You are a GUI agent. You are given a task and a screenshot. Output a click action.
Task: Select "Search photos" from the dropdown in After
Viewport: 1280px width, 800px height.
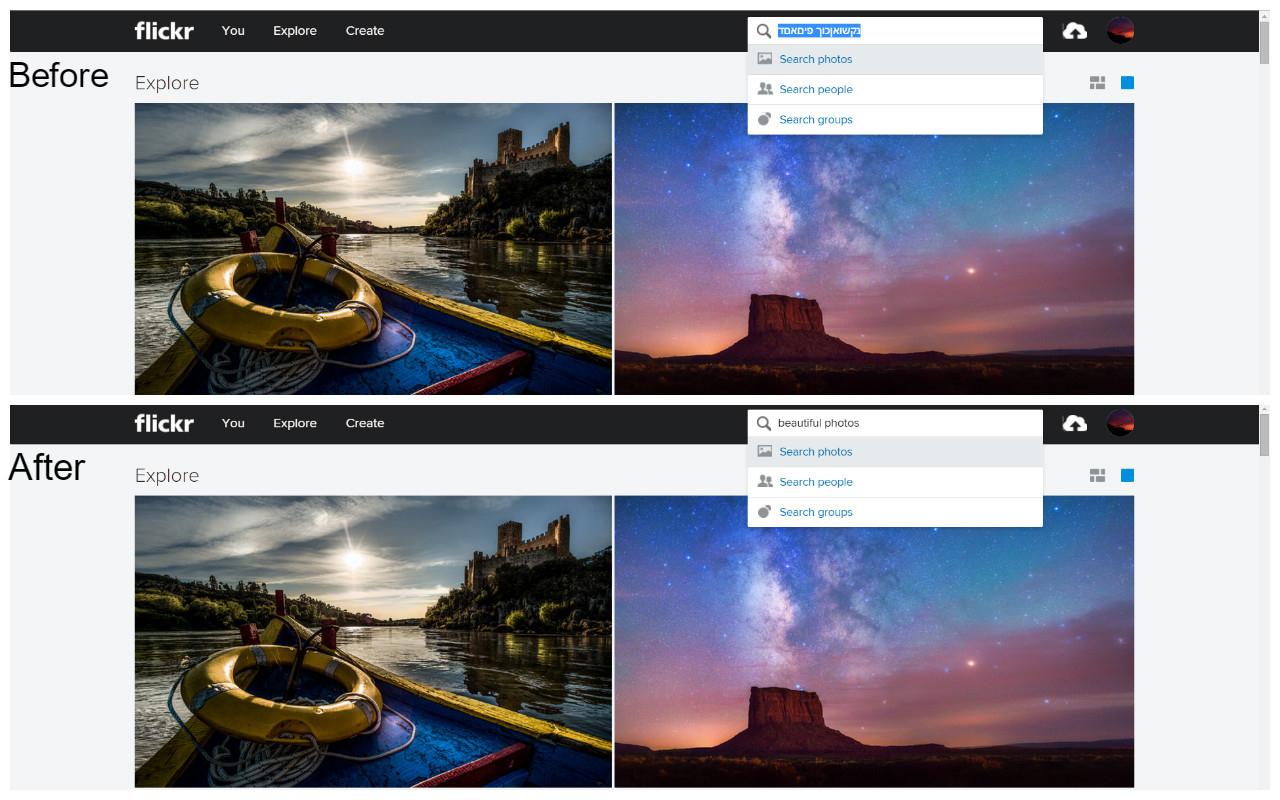815,451
